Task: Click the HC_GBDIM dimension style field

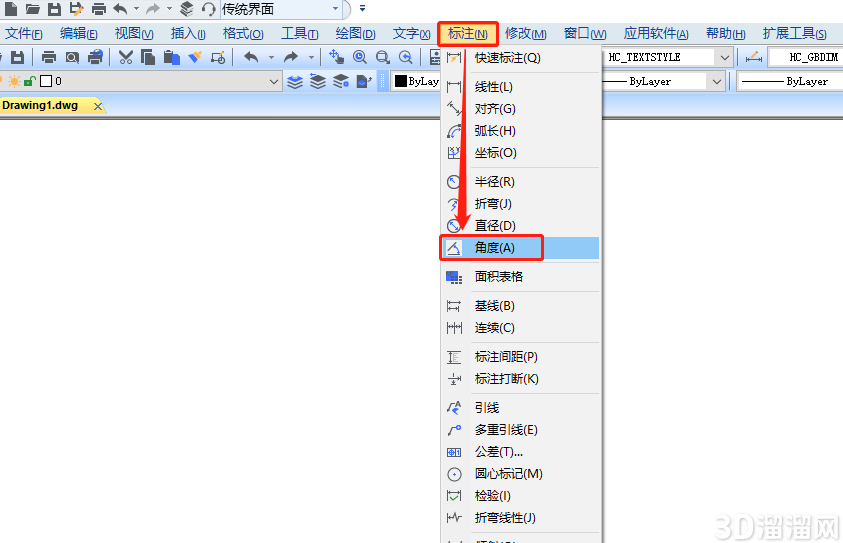Action: 806,57
